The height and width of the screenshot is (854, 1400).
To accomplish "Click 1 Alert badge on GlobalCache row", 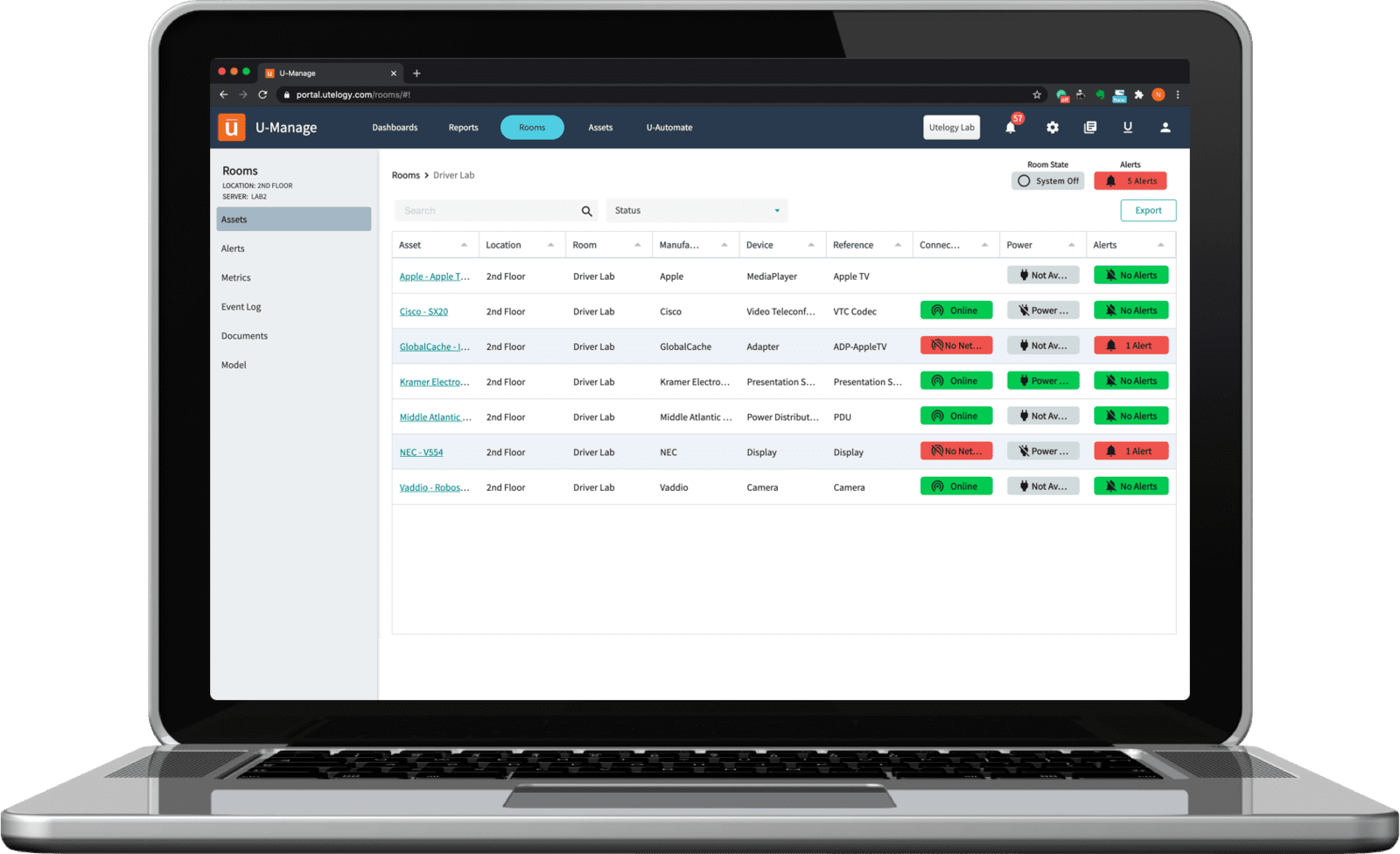I will (x=1130, y=346).
